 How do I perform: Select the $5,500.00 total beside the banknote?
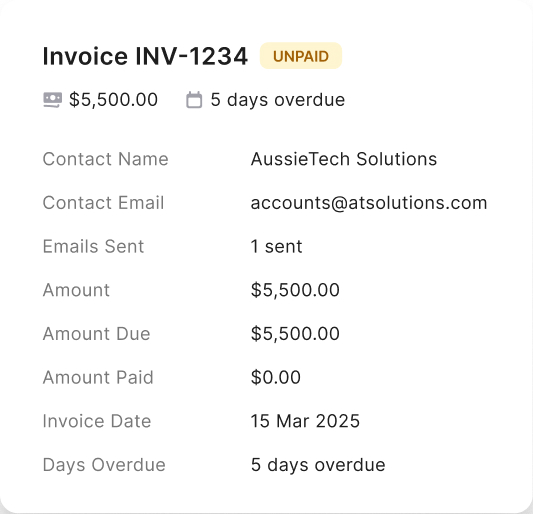point(114,100)
